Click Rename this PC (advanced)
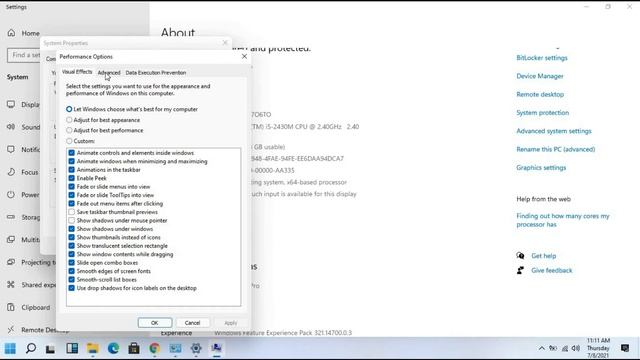Image resolution: width=640 pixels, height=360 pixels. (556, 149)
